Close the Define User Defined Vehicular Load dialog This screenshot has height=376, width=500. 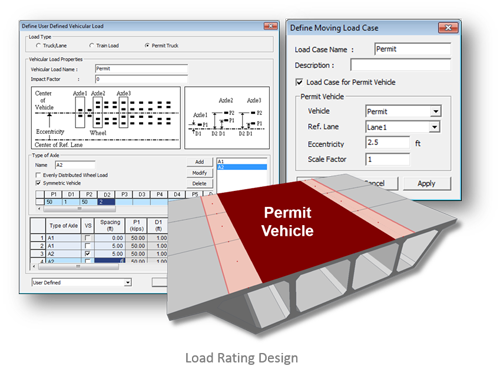point(271,26)
